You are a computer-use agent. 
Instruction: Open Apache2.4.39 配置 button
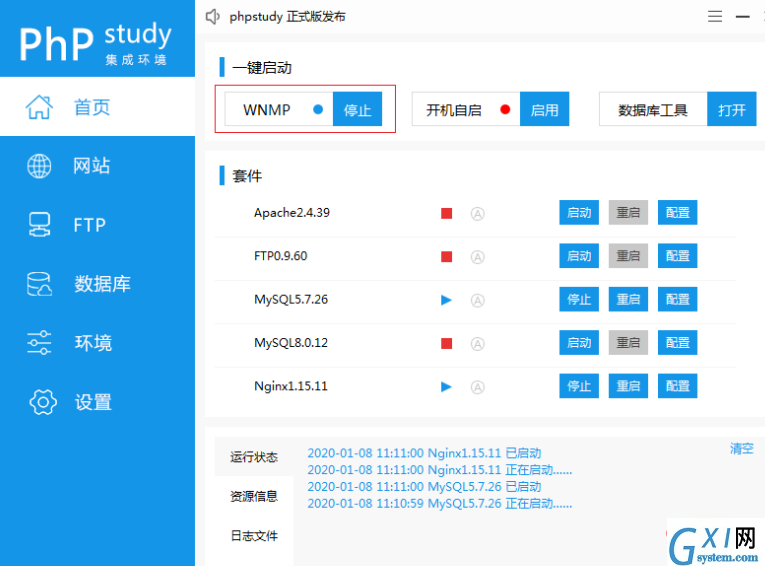[678, 213]
